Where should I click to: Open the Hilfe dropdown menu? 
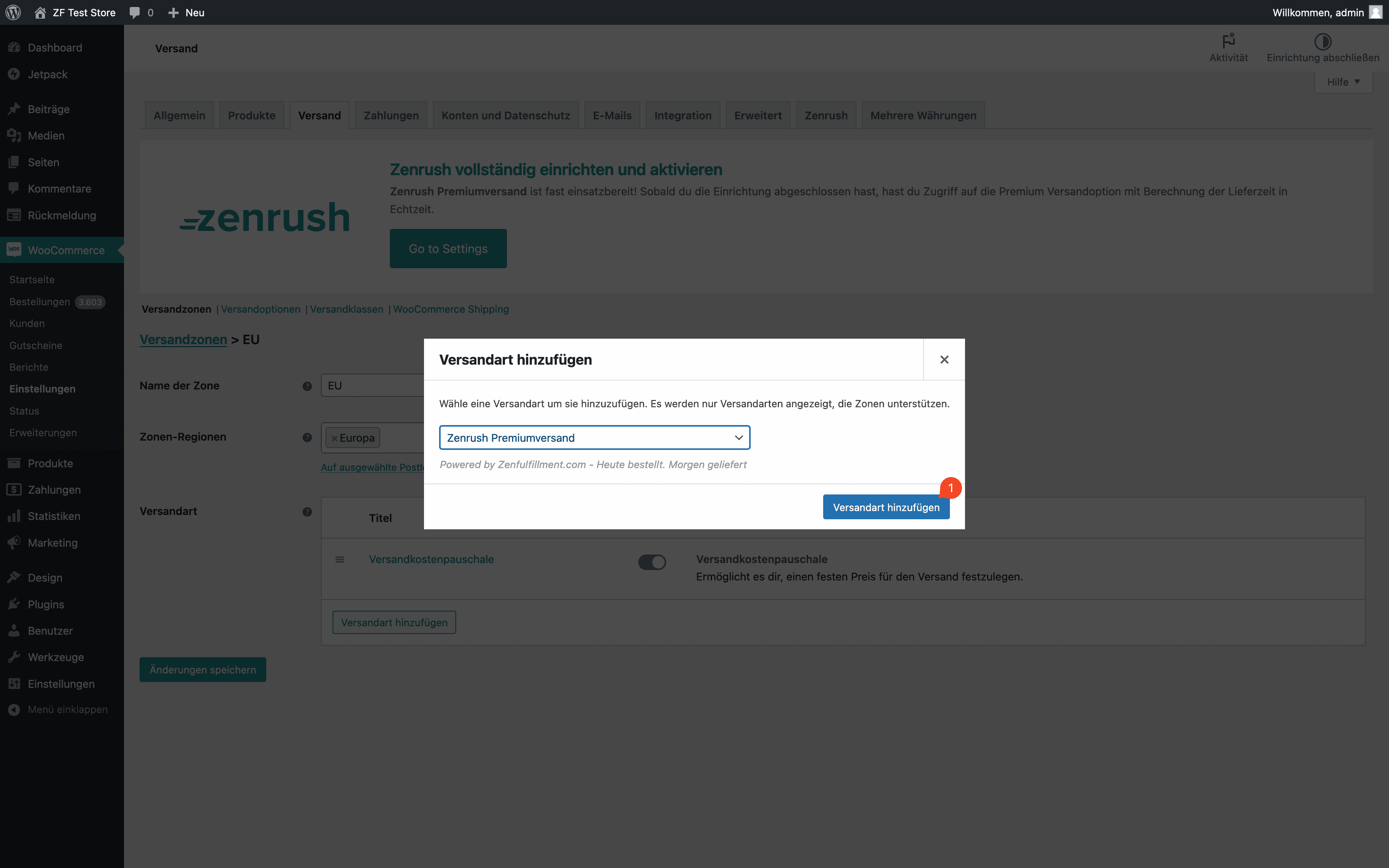[1343, 81]
